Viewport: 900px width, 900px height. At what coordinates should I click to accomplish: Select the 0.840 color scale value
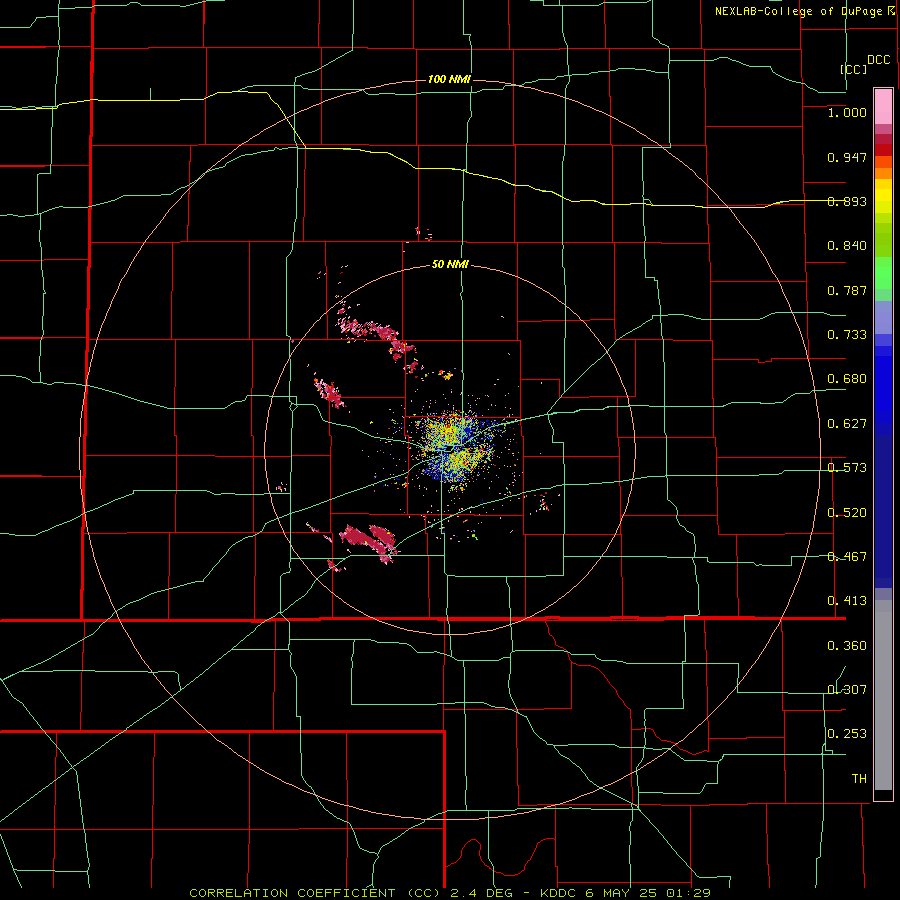[847, 246]
